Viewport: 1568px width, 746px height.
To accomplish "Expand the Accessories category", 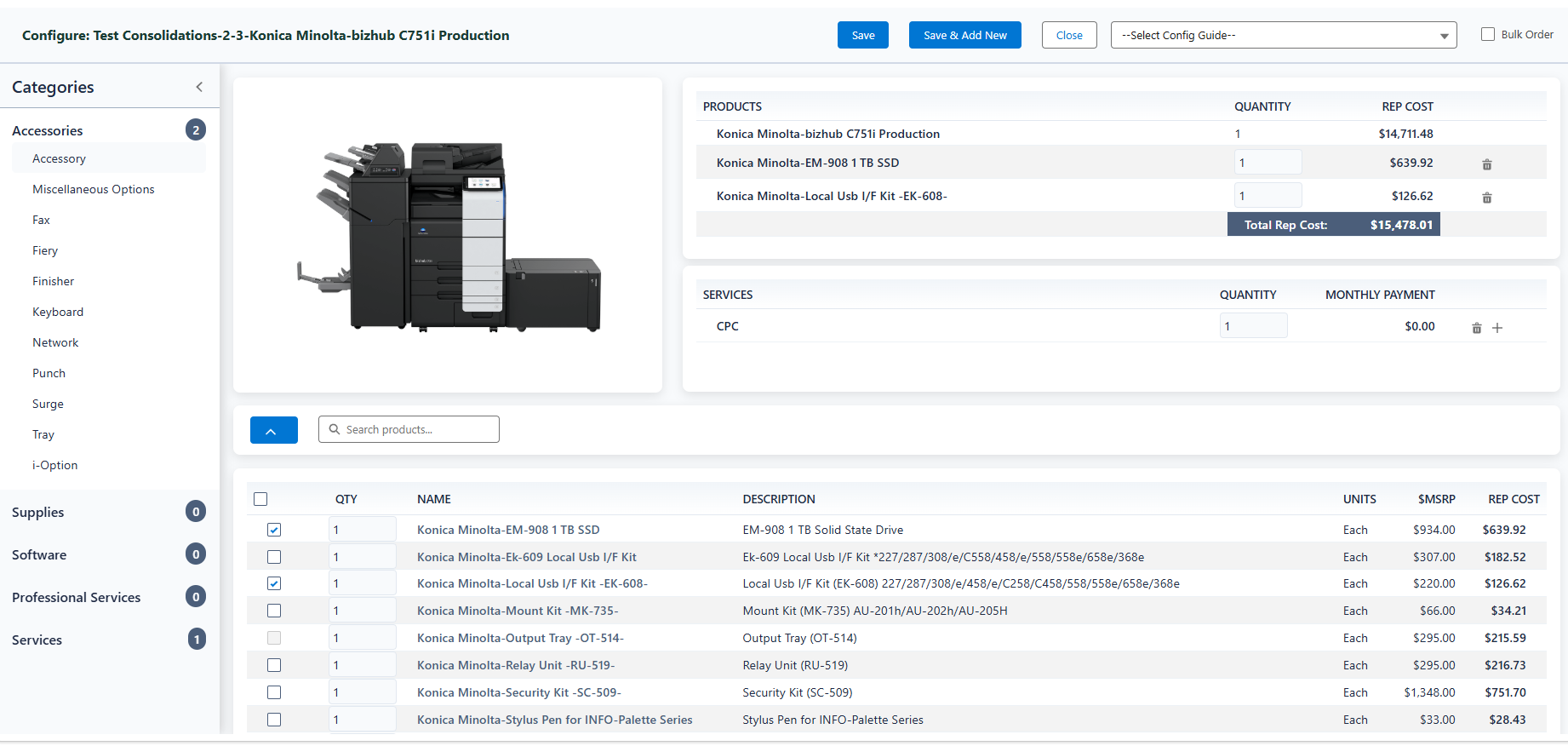I will pos(48,130).
